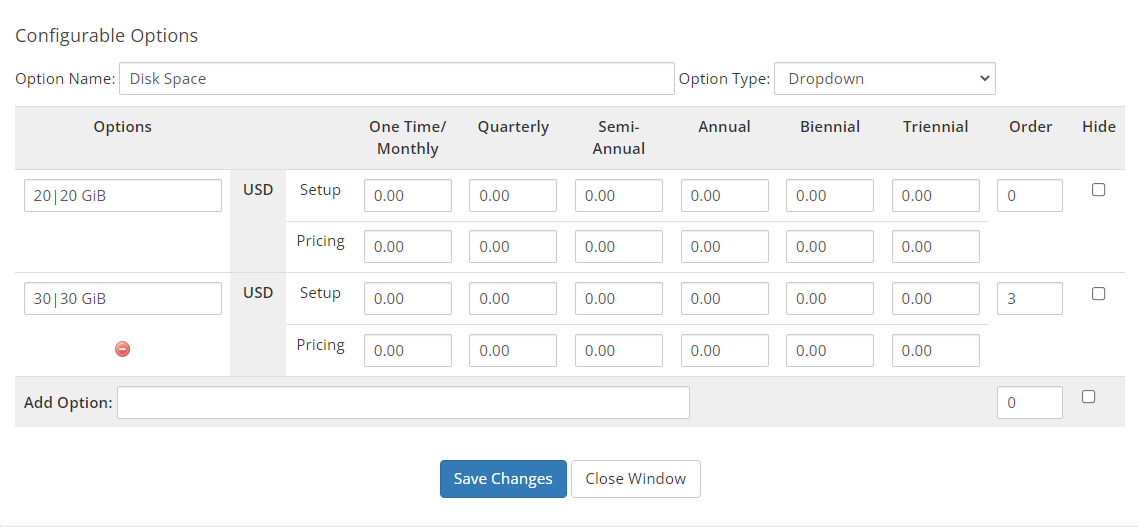Click Close Window button
1138x527 pixels.
click(636, 478)
